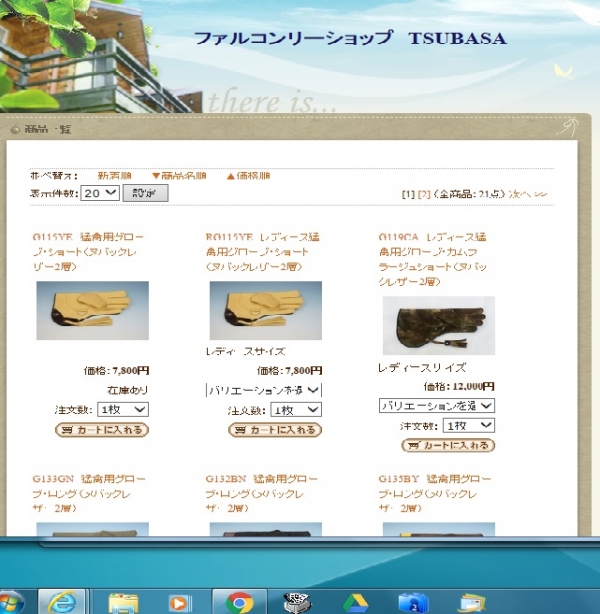Go to page 2 of products
Screen dimensions: 600x614
pyautogui.click(x=423, y=193)
